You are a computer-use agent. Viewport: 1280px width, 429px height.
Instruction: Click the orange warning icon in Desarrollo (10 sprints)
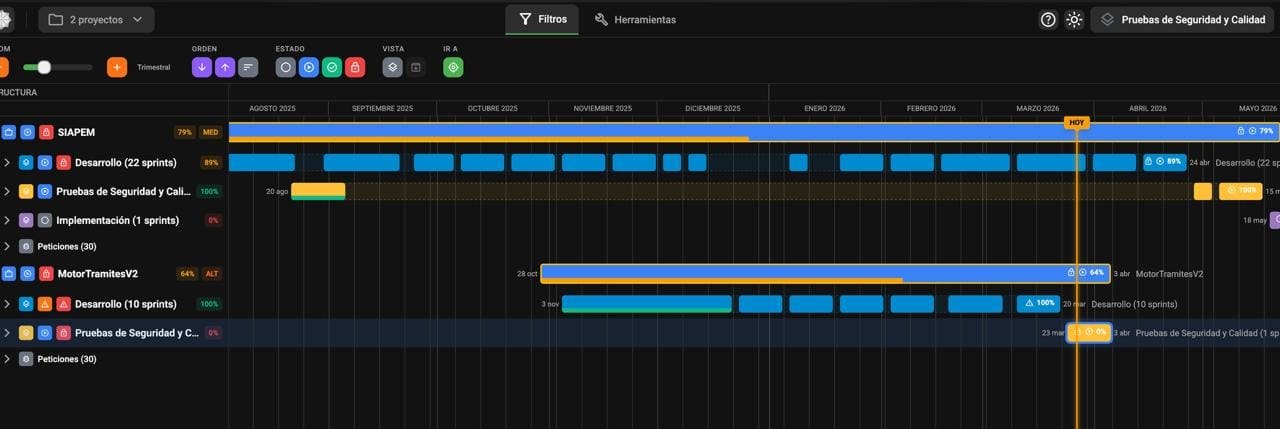(45, 304)
